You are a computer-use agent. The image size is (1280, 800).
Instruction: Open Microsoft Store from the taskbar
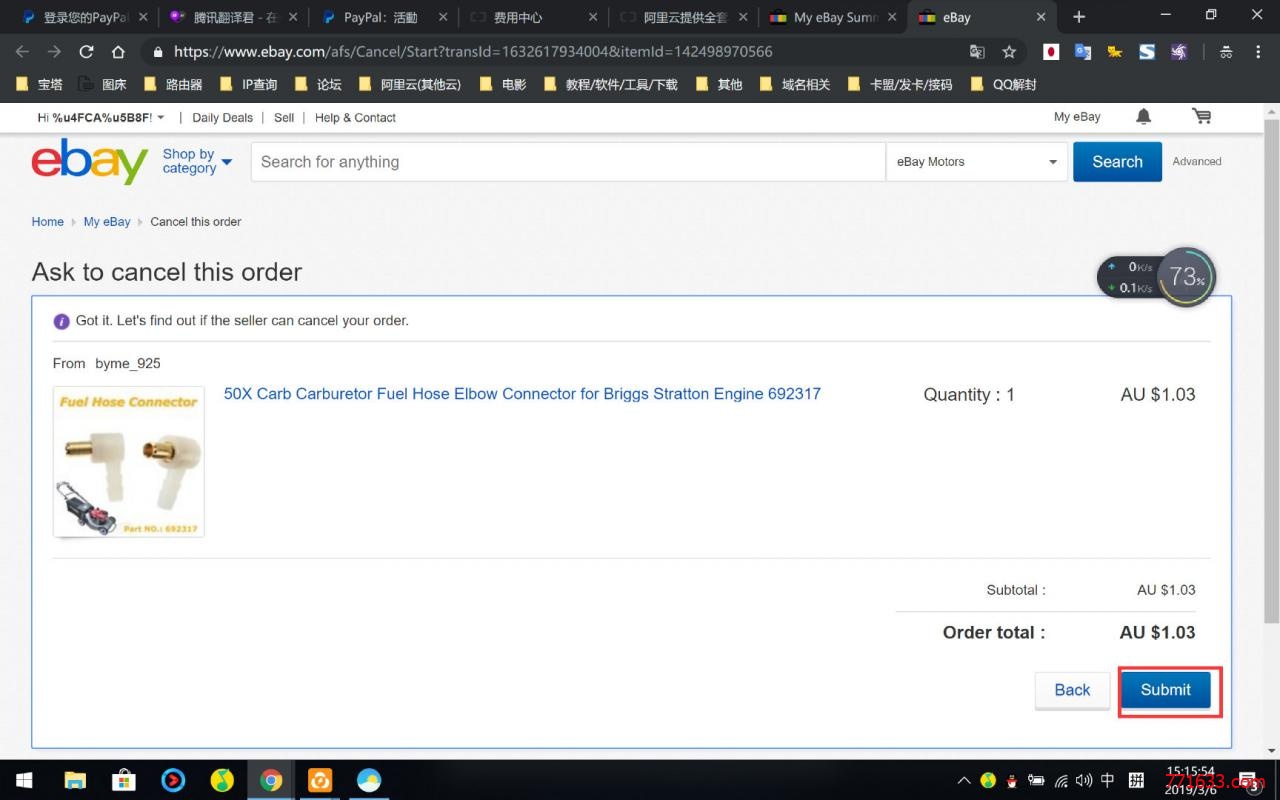tap(124, 780)
